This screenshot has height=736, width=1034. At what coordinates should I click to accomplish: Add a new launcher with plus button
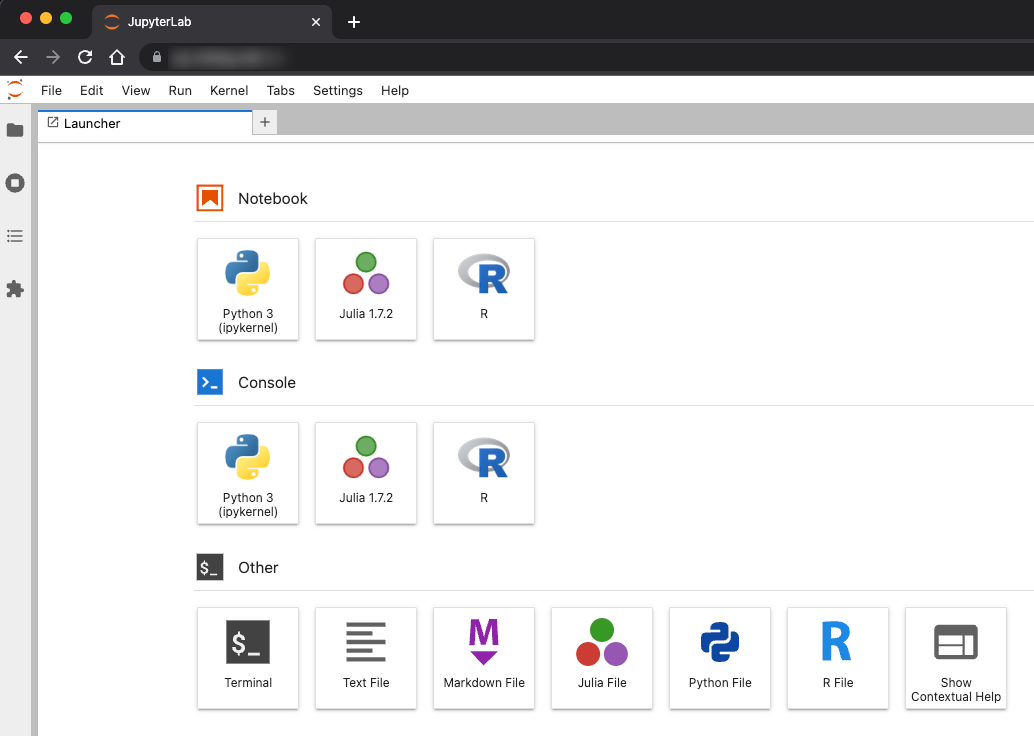coord(265,122)
